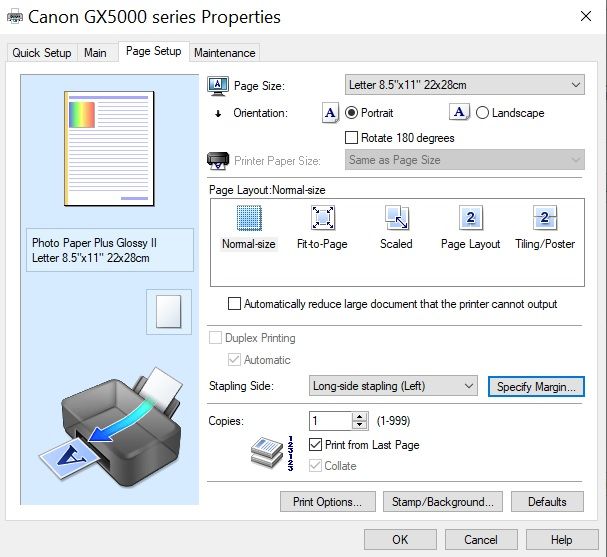Click the Specify Margin button
The width and height of the screenshot is (607, 557).
click(535, 386)
